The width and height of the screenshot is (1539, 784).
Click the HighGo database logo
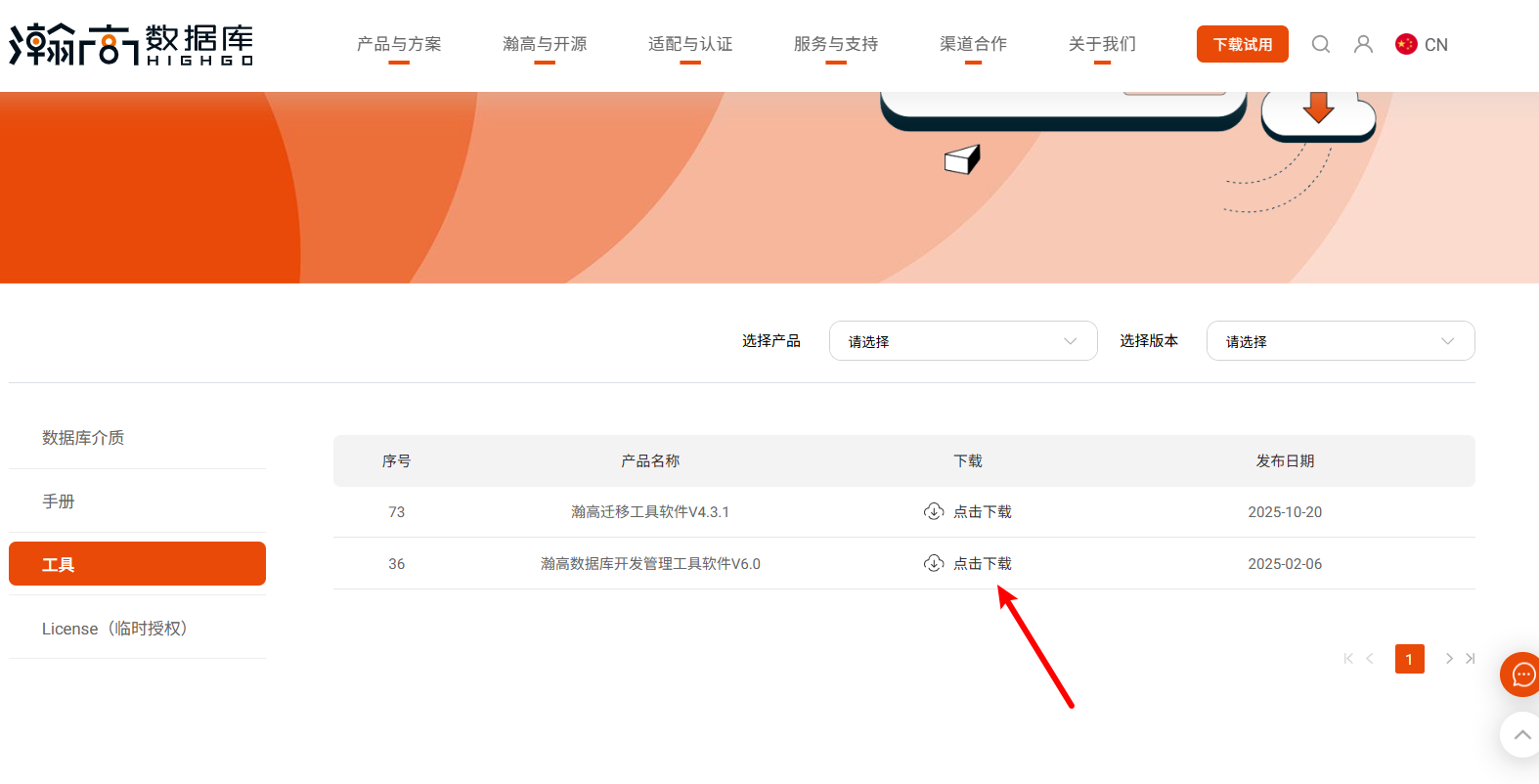point(131,45)
